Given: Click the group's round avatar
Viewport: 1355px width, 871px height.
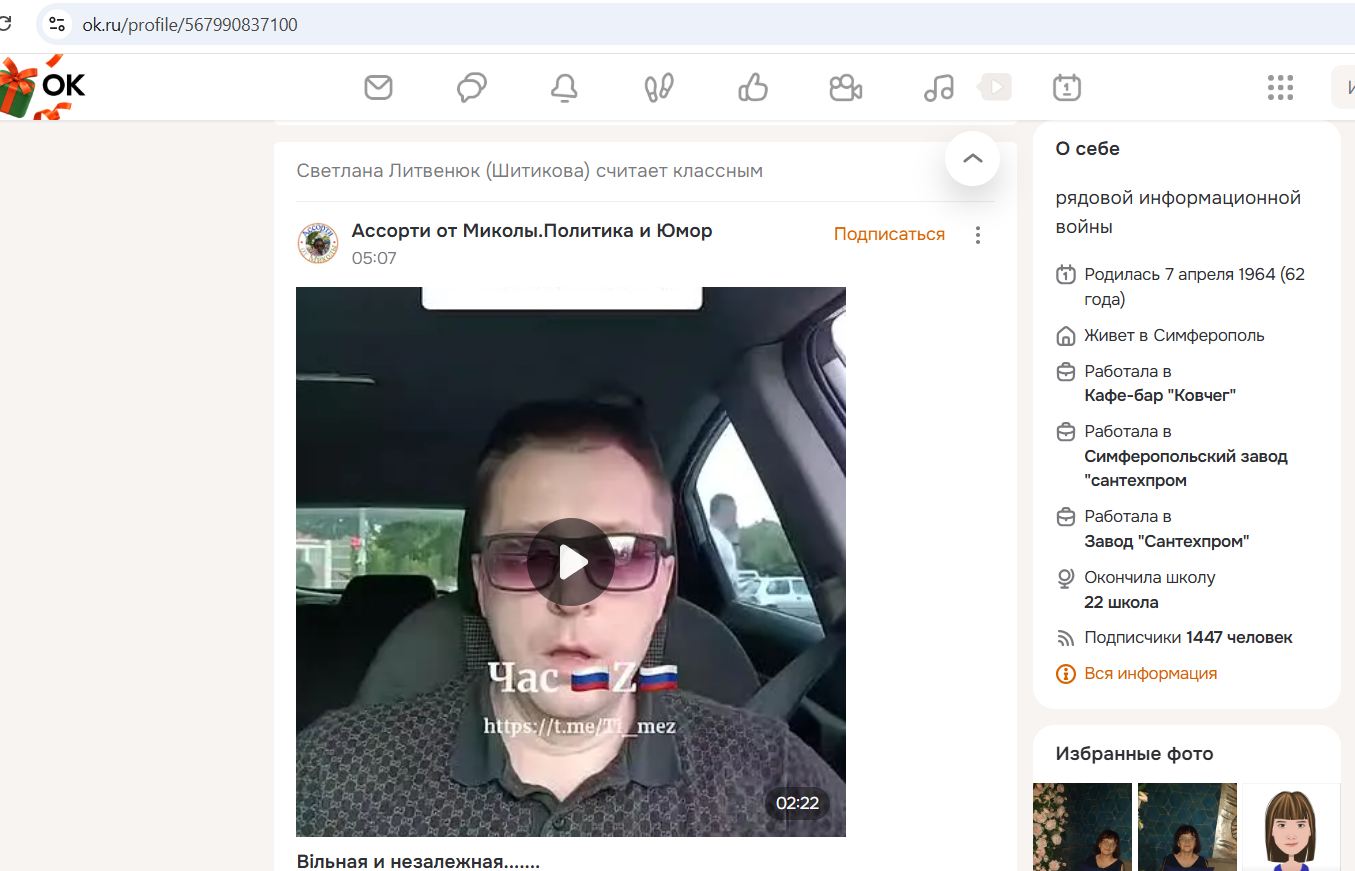Looking at the screenshot, I should [x=318, y=243].
